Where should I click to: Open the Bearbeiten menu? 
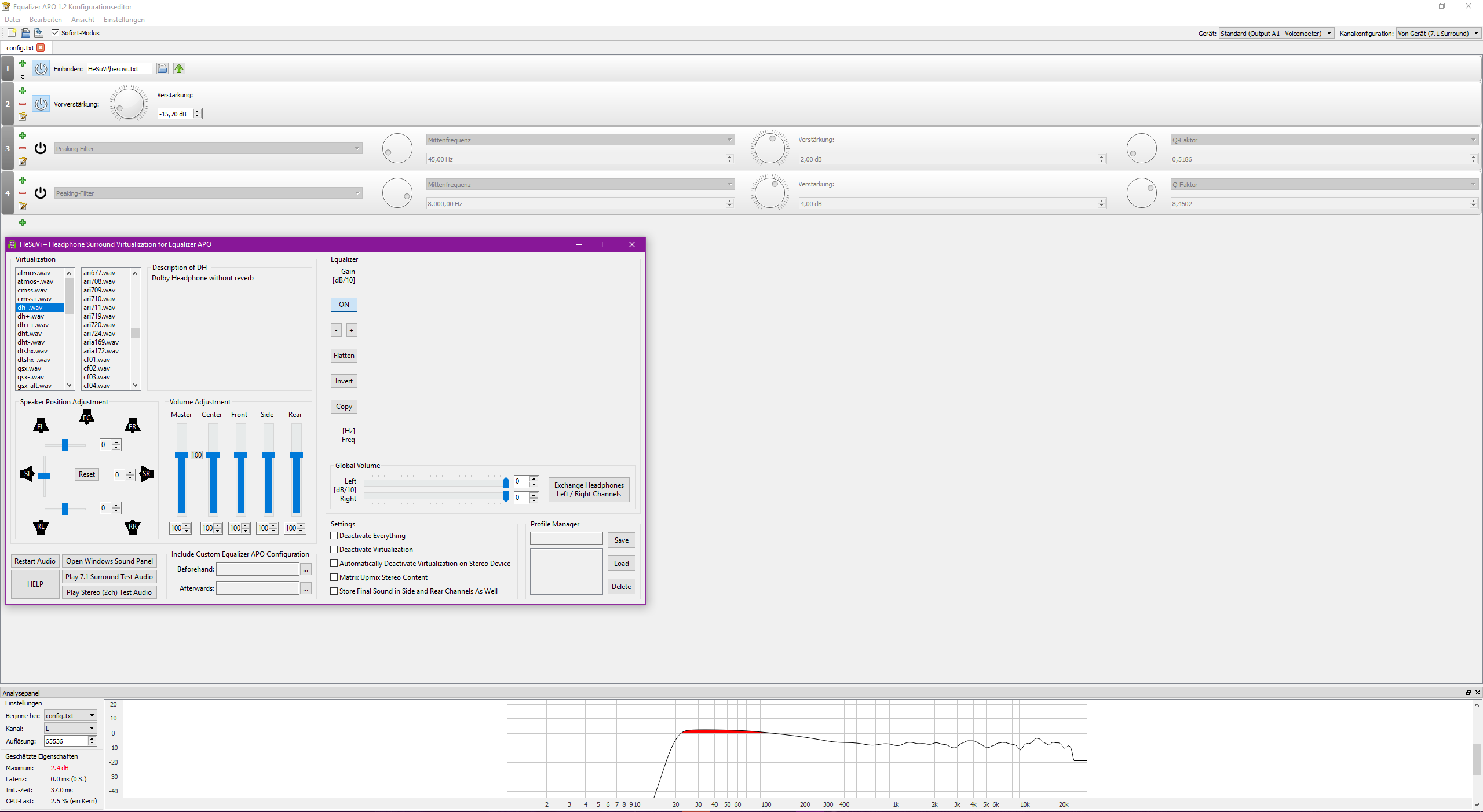45,20
